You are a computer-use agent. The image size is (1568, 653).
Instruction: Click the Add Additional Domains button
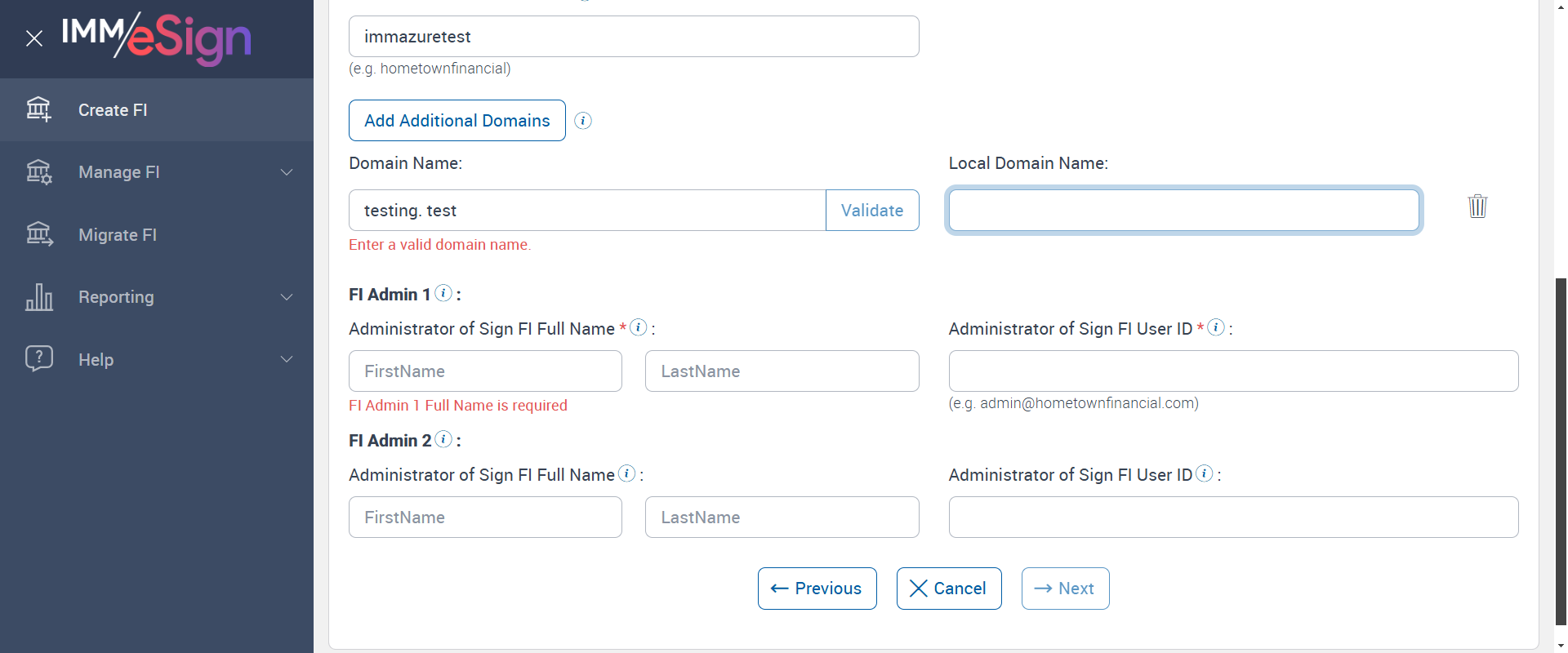pyautogui.click(x=457, y=121)
